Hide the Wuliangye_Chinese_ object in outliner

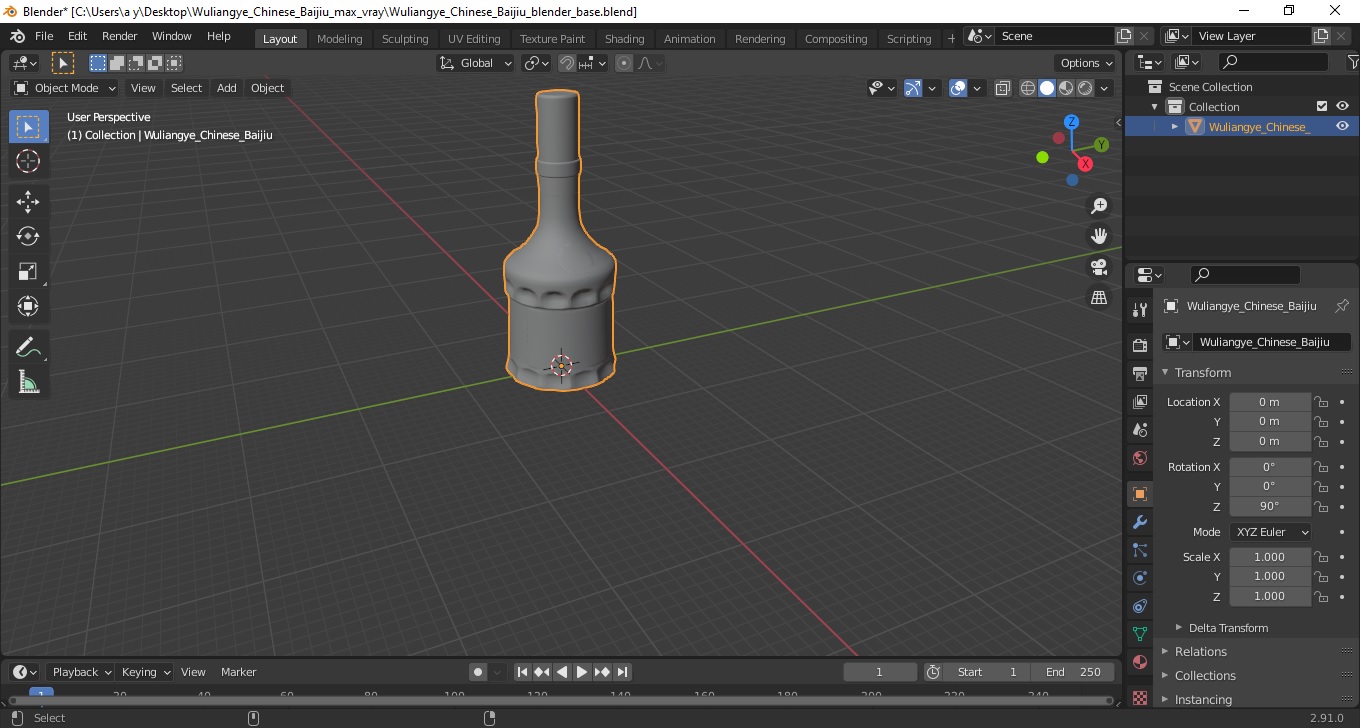(x=1342, y=126)
